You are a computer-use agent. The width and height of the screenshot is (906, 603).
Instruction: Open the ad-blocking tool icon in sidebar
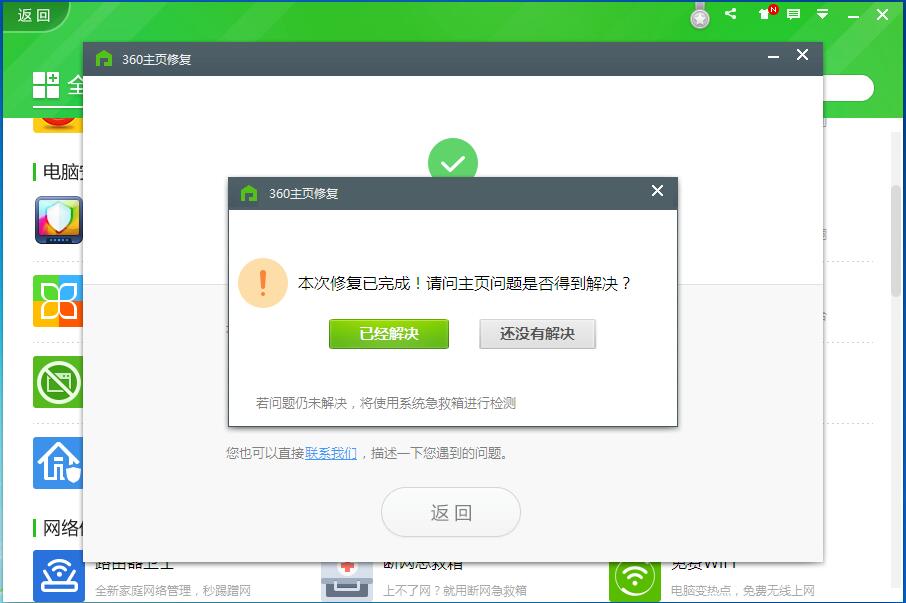(x=59, y=383)
